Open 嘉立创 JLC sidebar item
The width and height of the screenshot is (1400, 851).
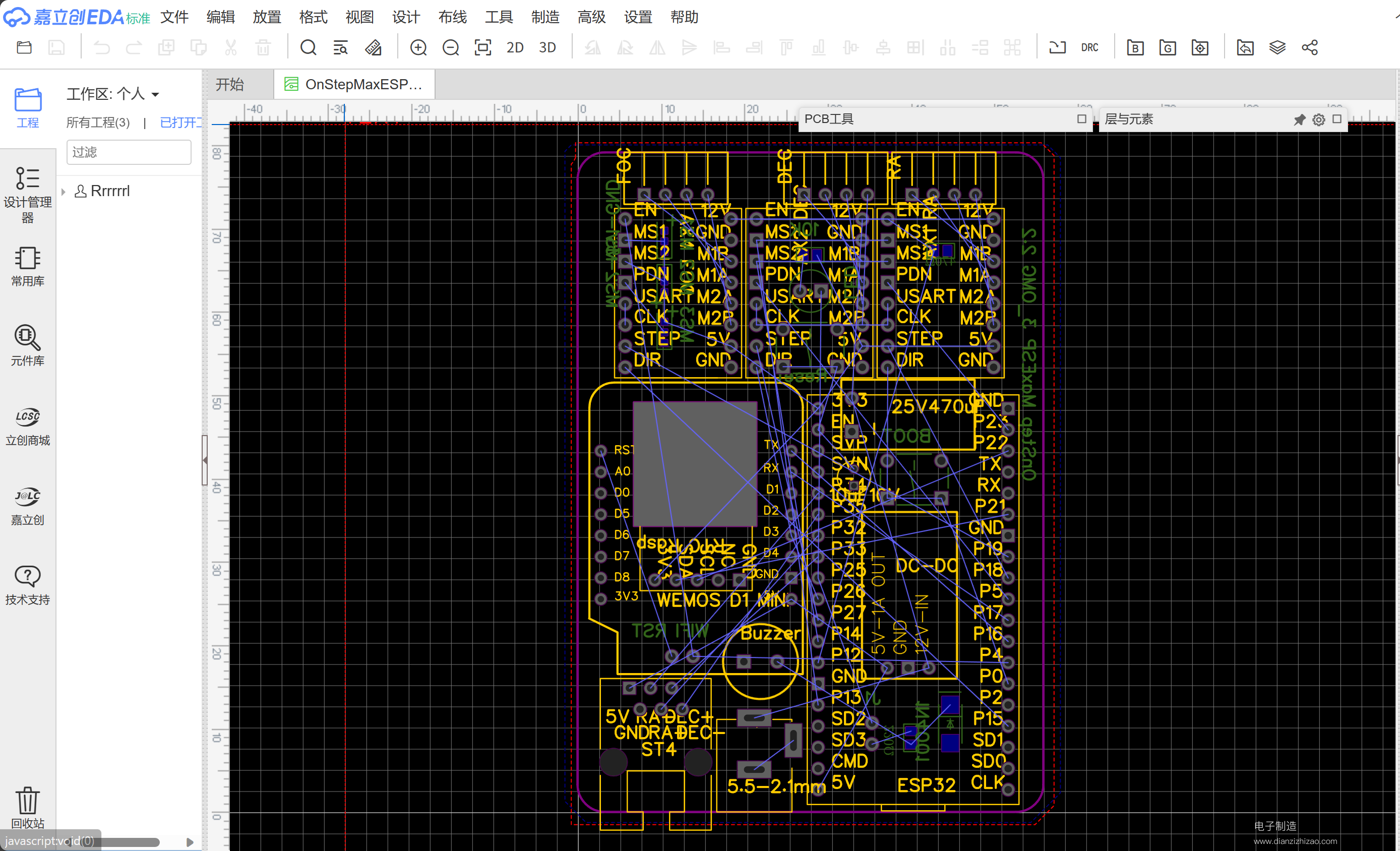[27, 506]
